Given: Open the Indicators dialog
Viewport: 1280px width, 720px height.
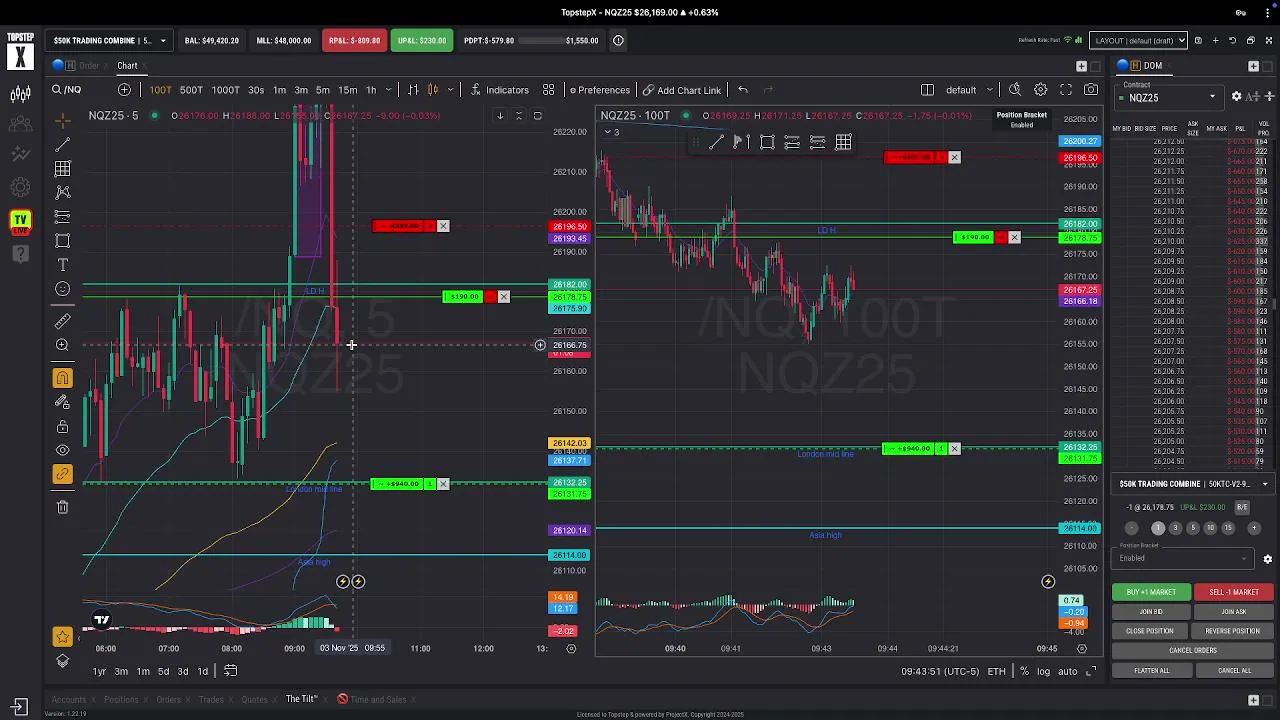Looking at the screenshot, I should (499, 90).
